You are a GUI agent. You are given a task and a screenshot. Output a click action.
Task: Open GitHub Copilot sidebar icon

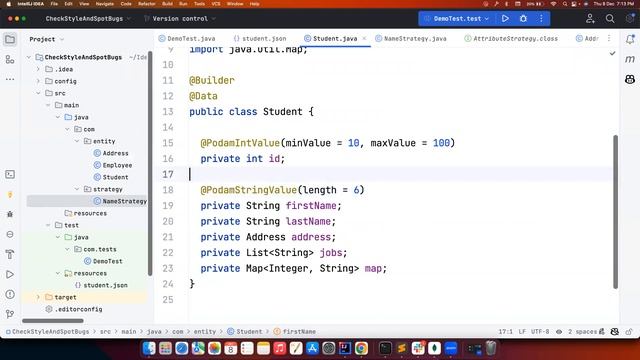630,79
